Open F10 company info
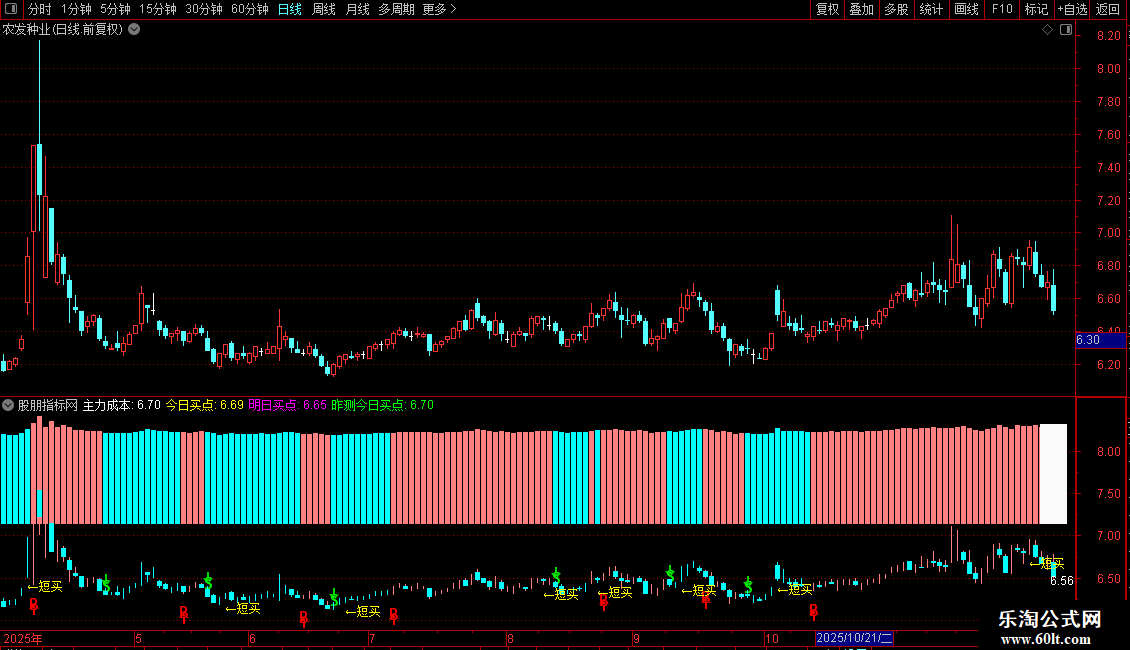Screen dimensions: 1130x650 tap(1002, 9)
